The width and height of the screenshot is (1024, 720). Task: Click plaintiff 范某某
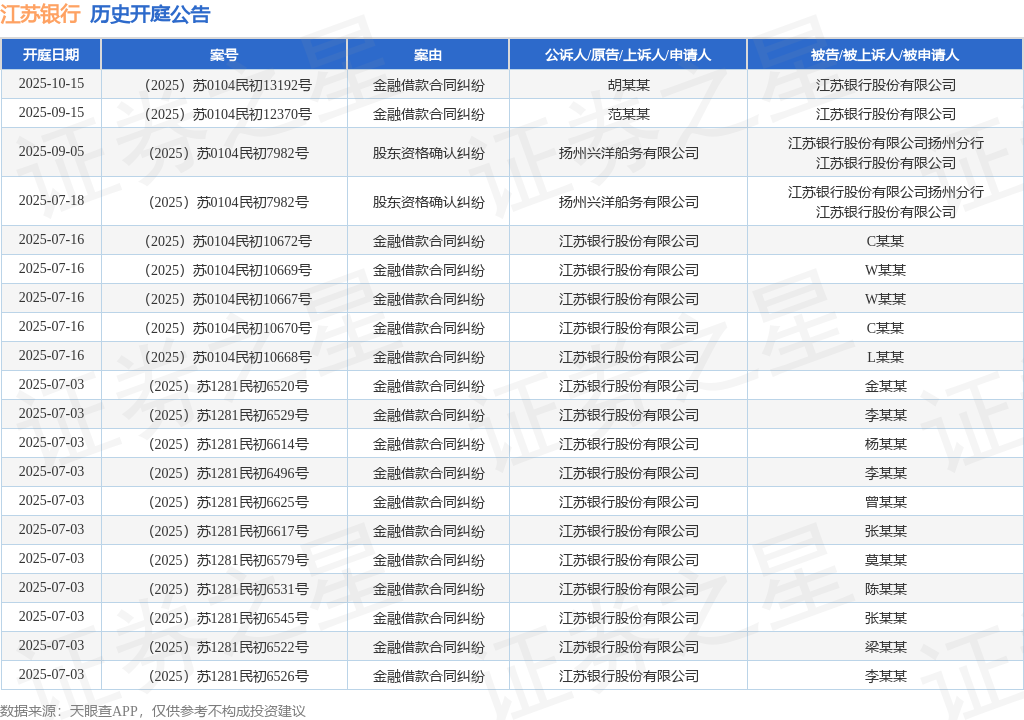click(x=628, y=114)
